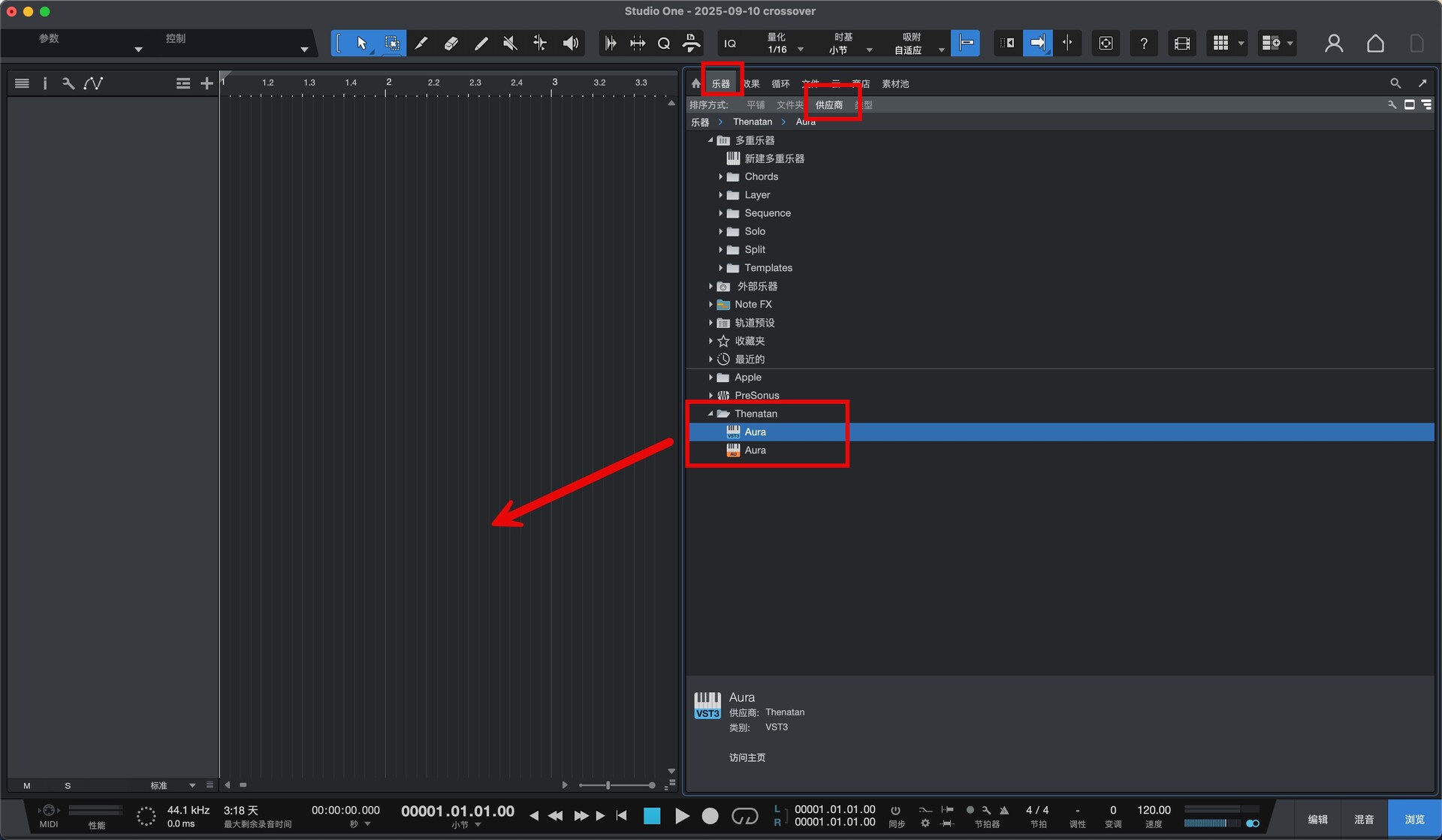Open the question-mark help button
Screen dimensions: 1442x840
click(1143, 44)
